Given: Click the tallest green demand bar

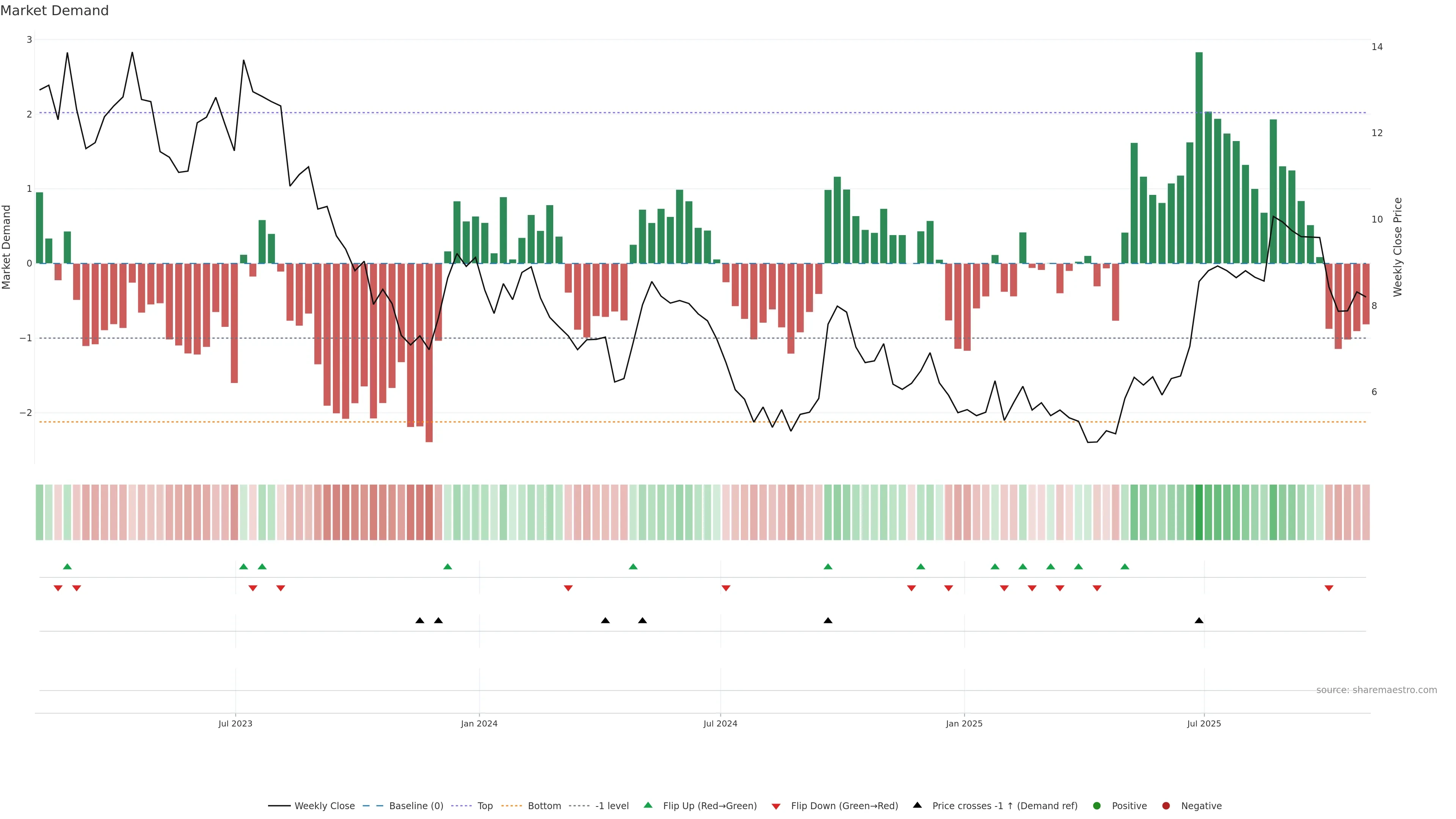Looking at the screenshot, I should (1199, 158).
